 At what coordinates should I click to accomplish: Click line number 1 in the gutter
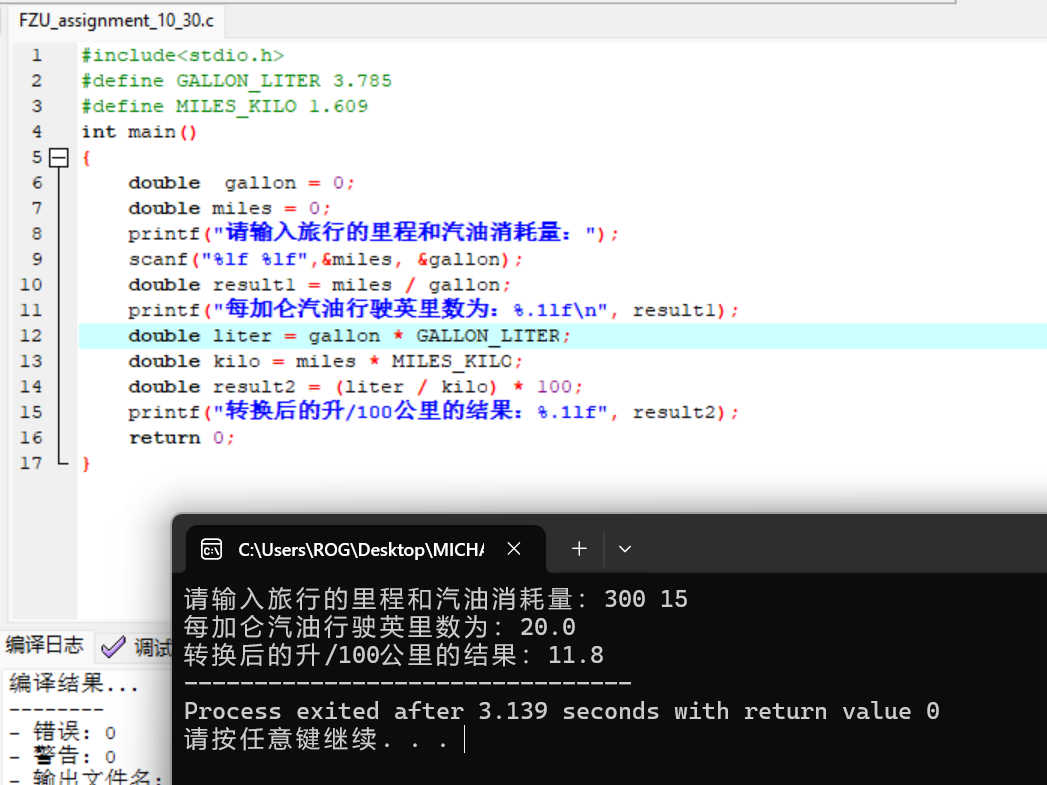pyautogui.click(x=37, y=55)
